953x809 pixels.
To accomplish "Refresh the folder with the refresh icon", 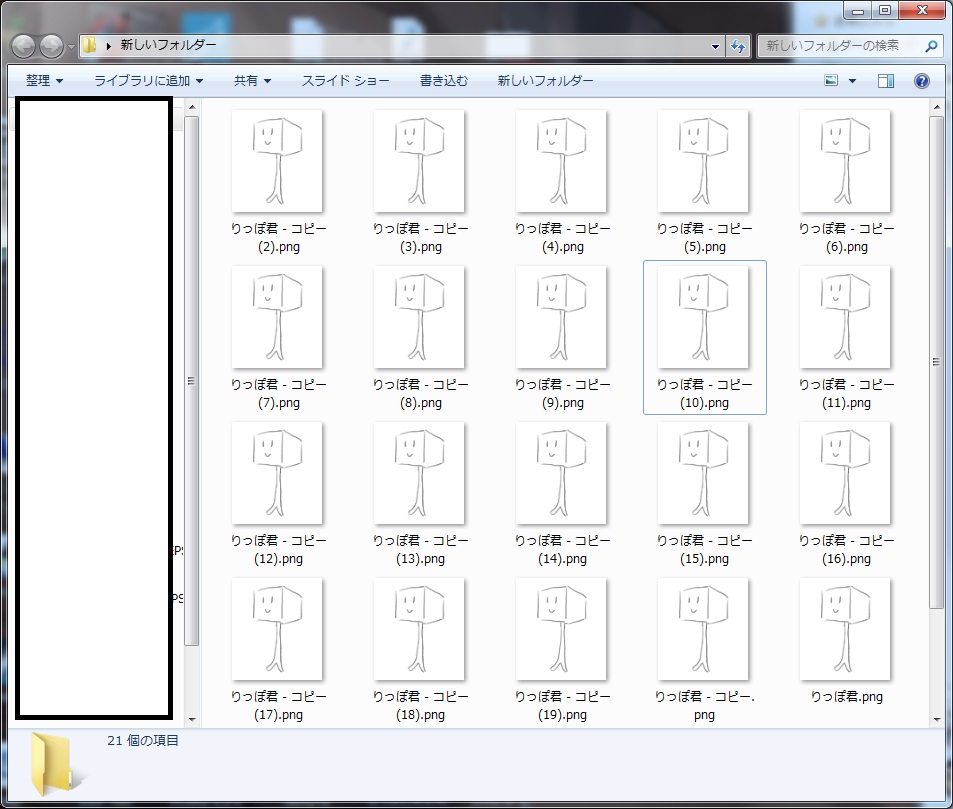I will 738,46.
